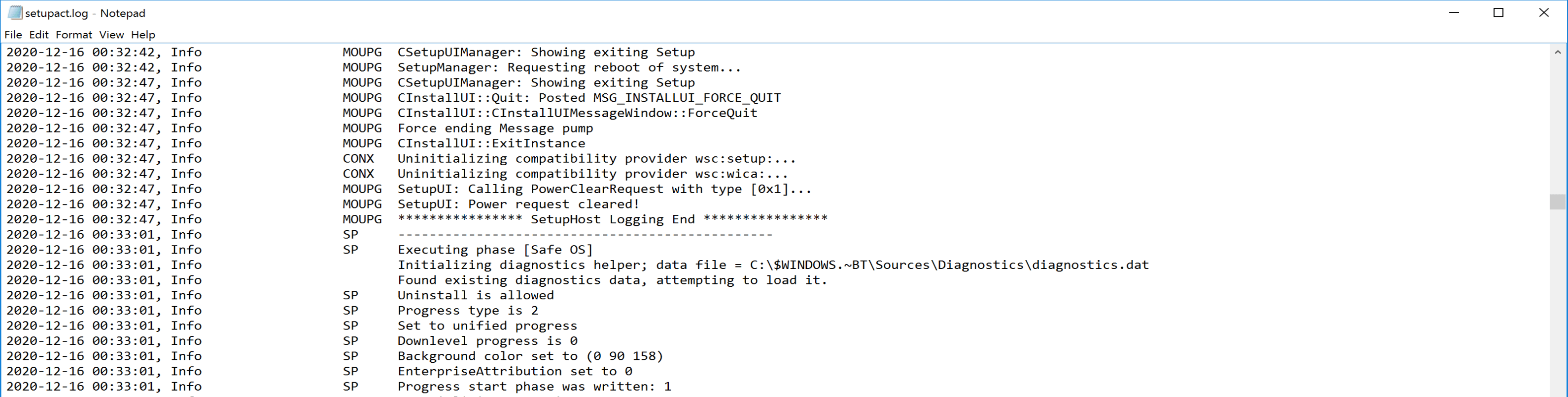The width and height of the screenshot is (1568, 397).
Task: Open the Edit menu
Action: pyautogui.click(x=38, y=35)
